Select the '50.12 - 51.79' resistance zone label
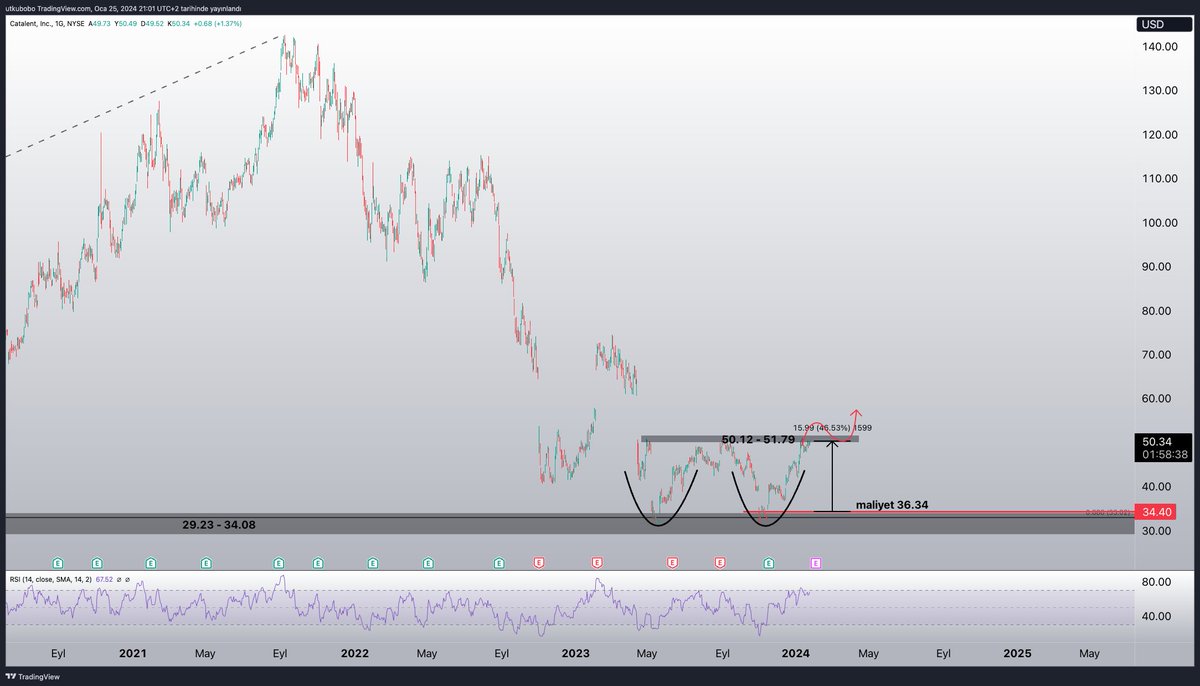Viewport: 1200px width, 686px height. [x=757, y=439]
